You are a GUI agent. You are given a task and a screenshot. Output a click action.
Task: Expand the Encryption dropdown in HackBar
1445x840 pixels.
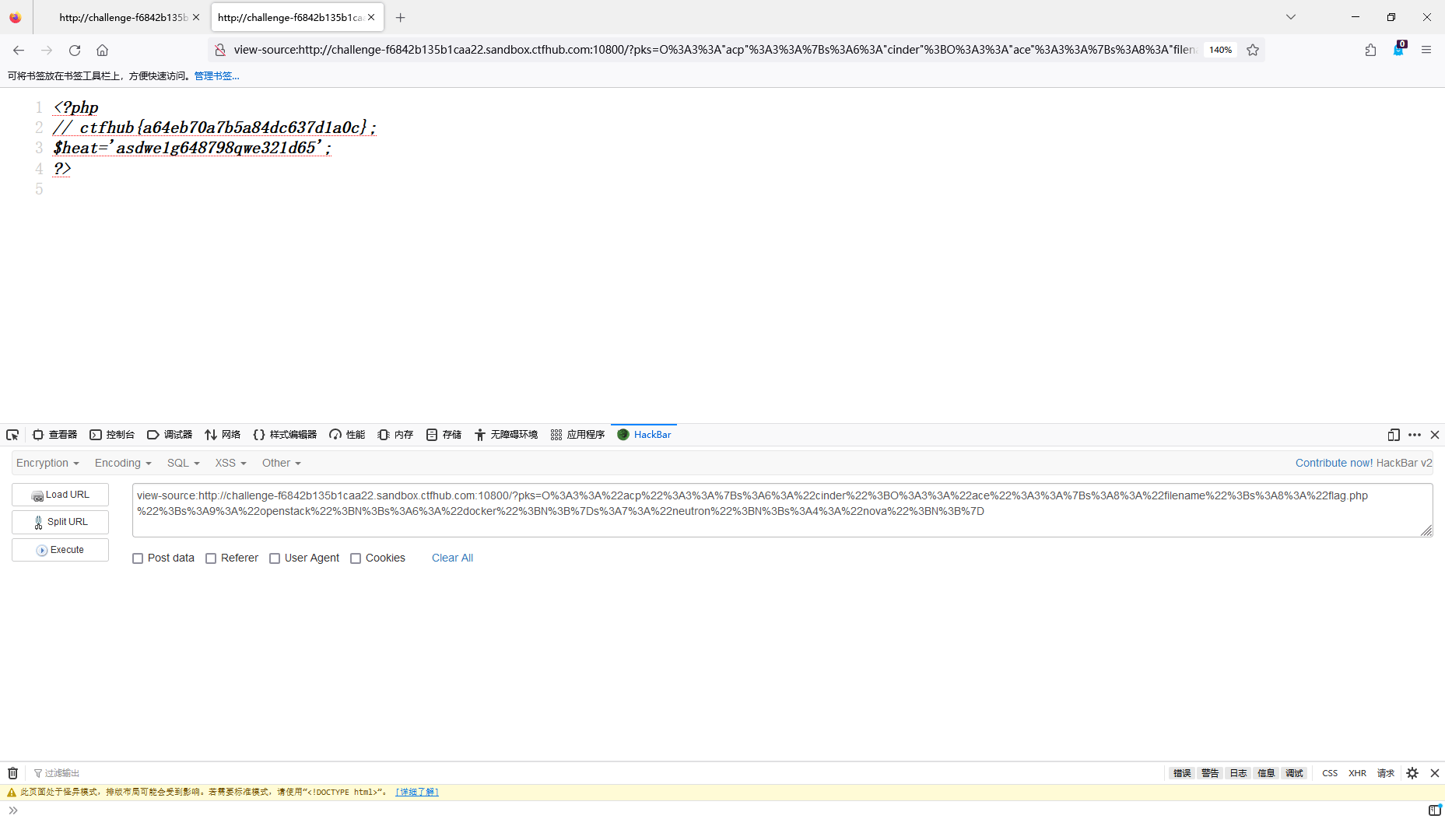point(47,463)
